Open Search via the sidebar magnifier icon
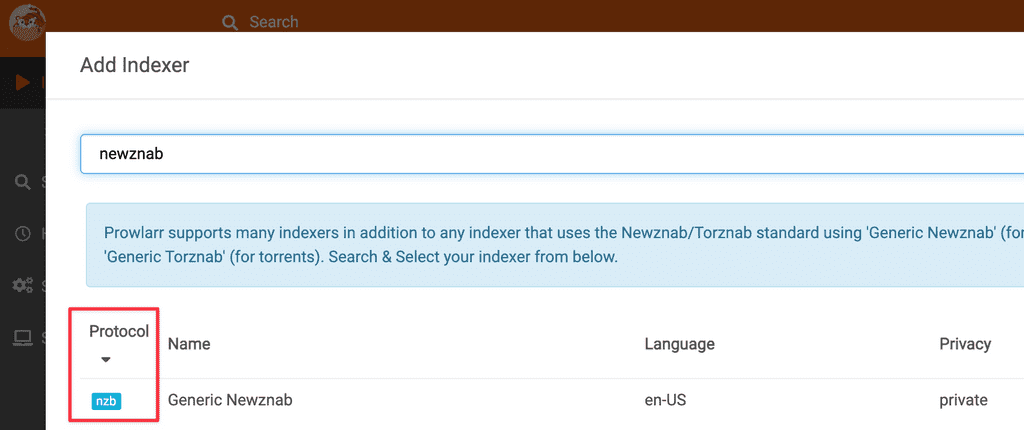 [x=22, y=182]
